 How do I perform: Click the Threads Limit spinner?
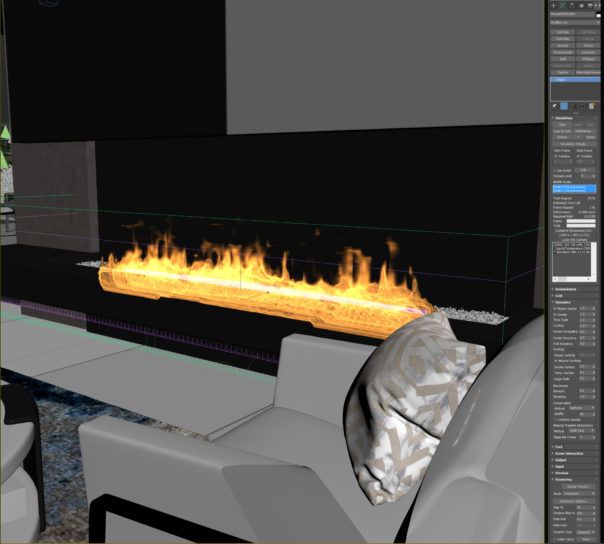(588, 176)
